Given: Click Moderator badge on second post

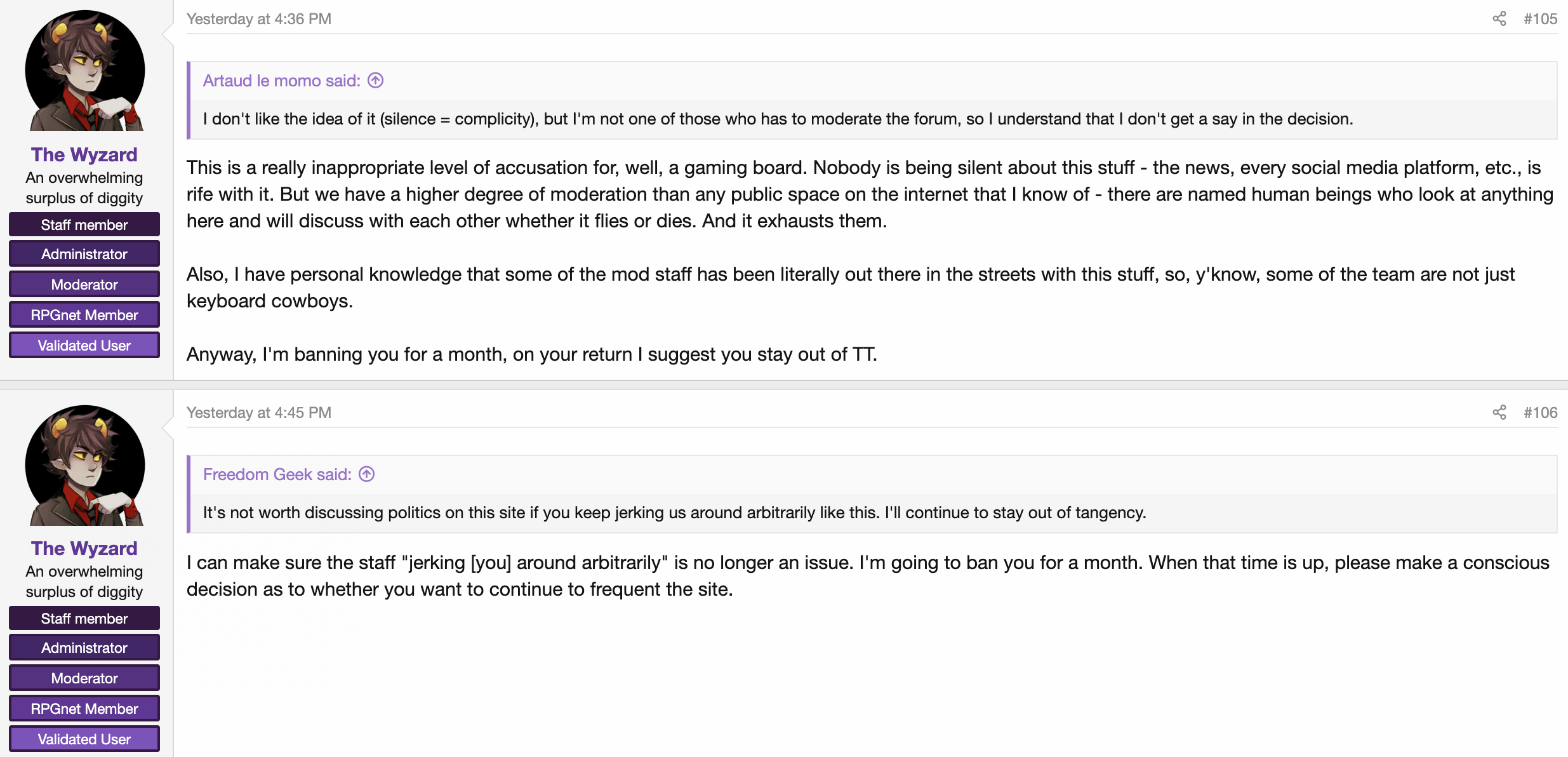Looking at the screenshot, I should [x=84, y=678].
